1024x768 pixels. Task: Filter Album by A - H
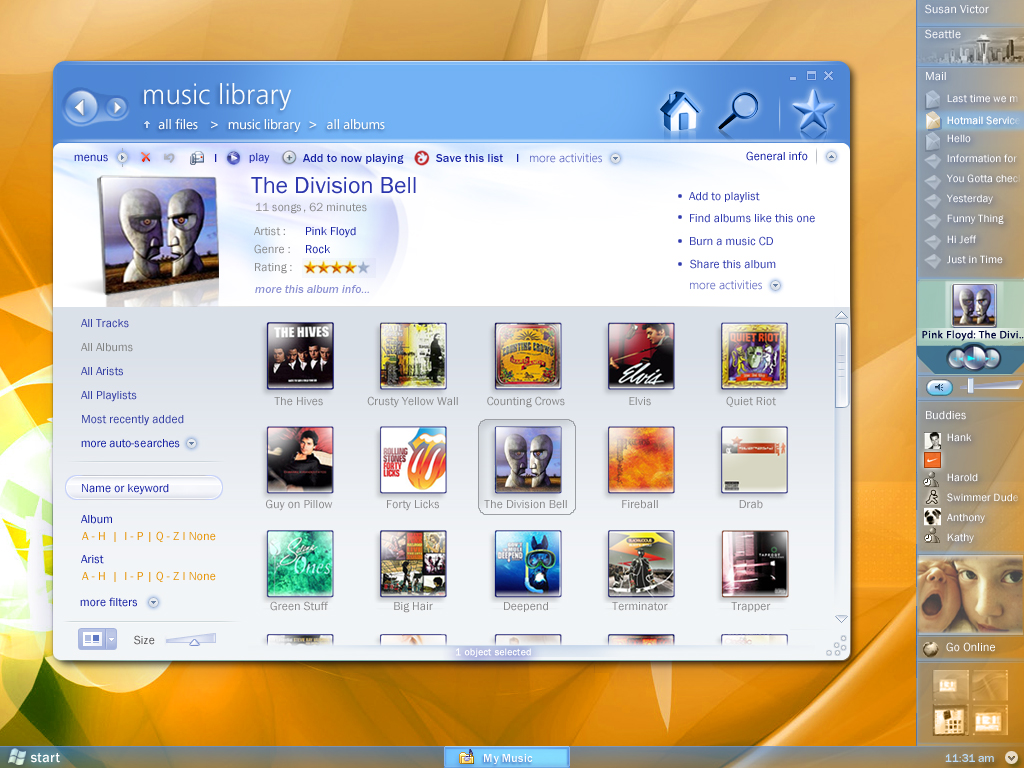93,536
